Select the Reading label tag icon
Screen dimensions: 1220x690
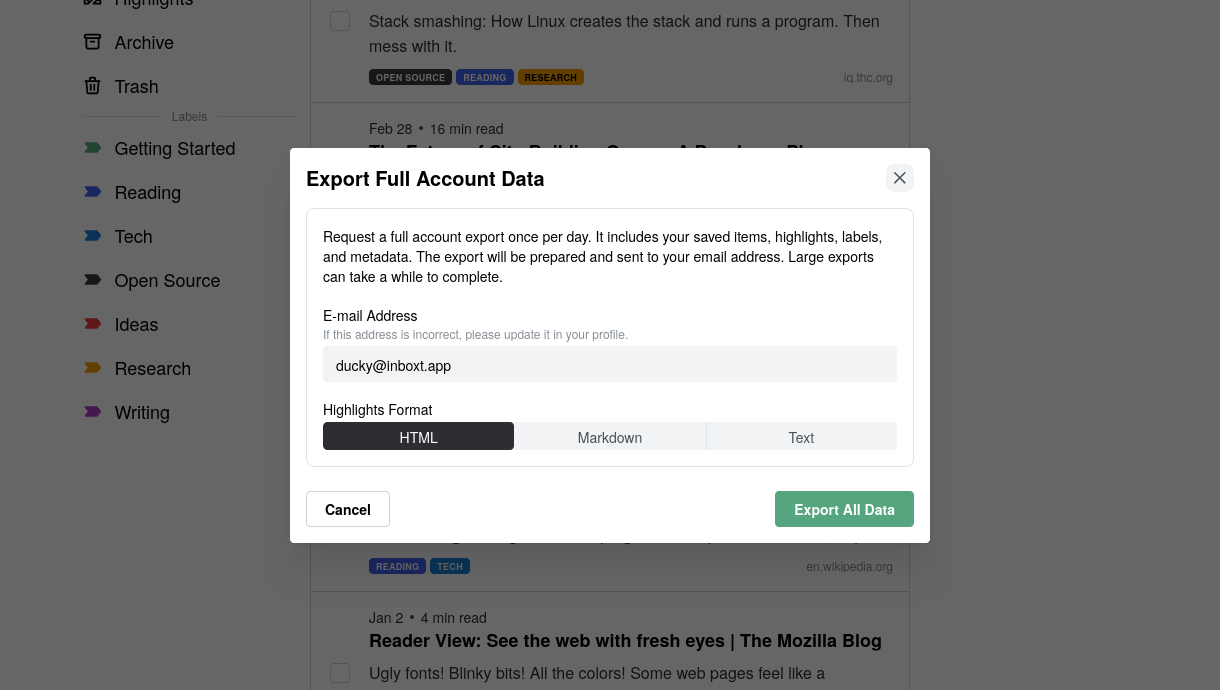(92, 192)
